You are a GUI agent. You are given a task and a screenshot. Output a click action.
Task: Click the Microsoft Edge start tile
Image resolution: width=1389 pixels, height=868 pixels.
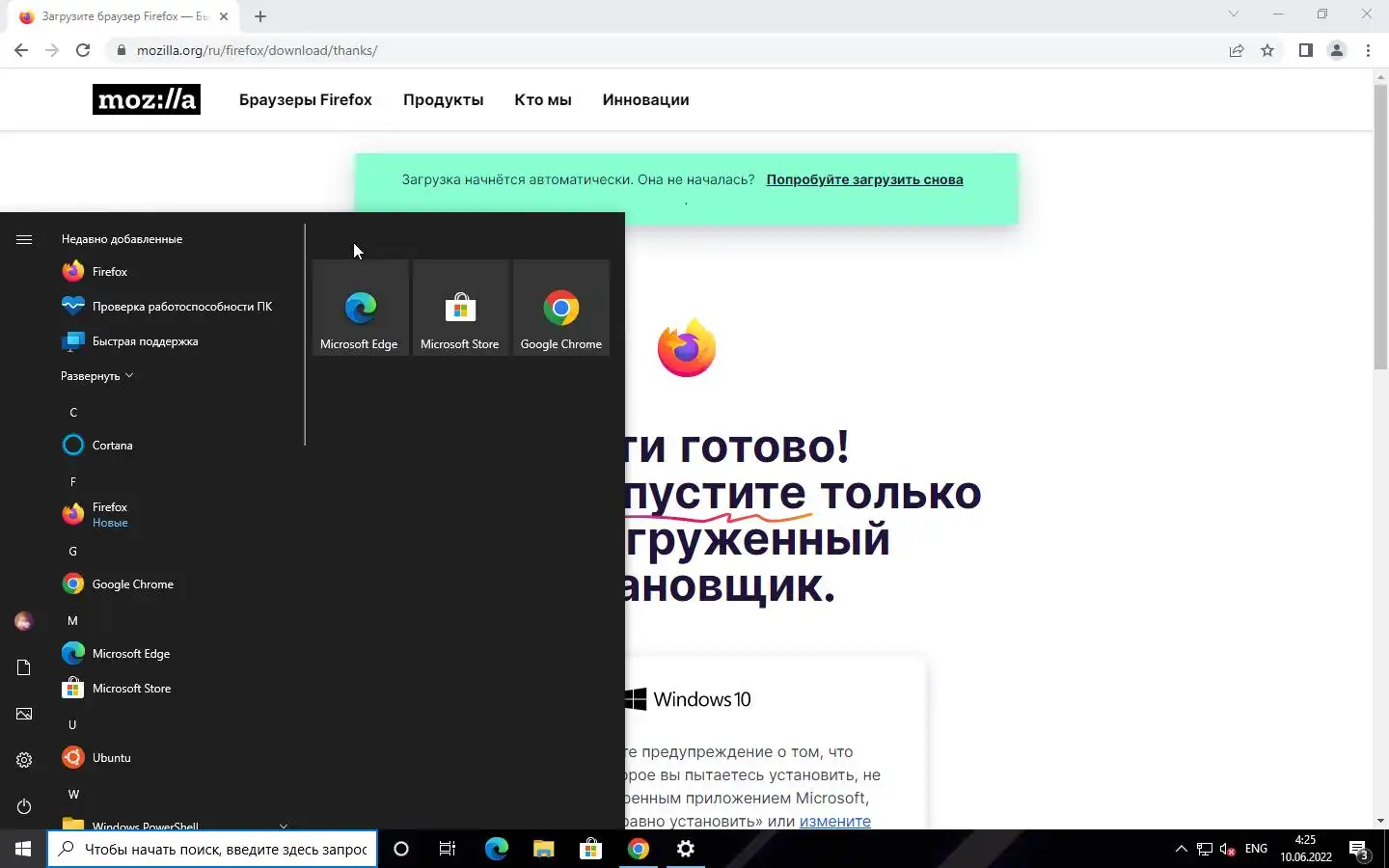pos(360,308)
